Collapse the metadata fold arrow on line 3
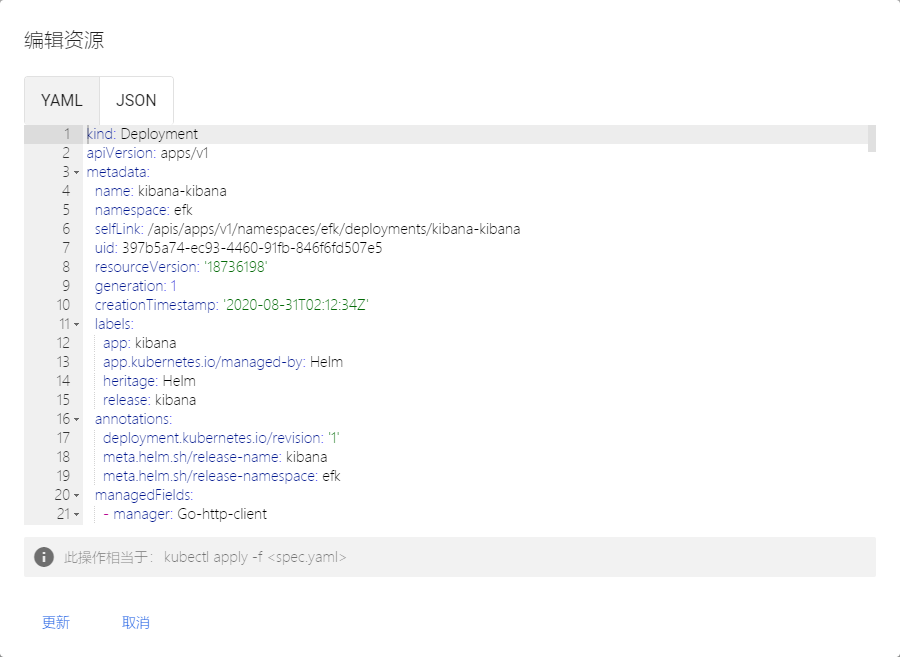The image size is (900, 657). (76, 172)
